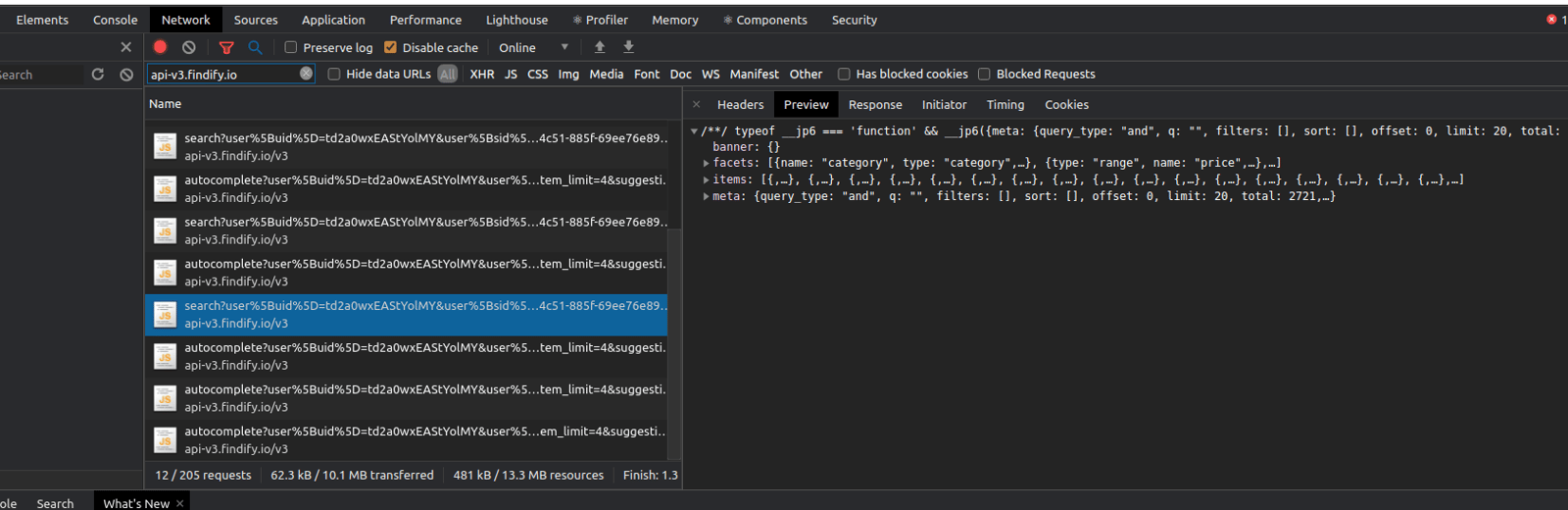The height and width of the screenshot is (510, 1568).
Task: Filter requests by WS
Action: (x=710, y=74)
